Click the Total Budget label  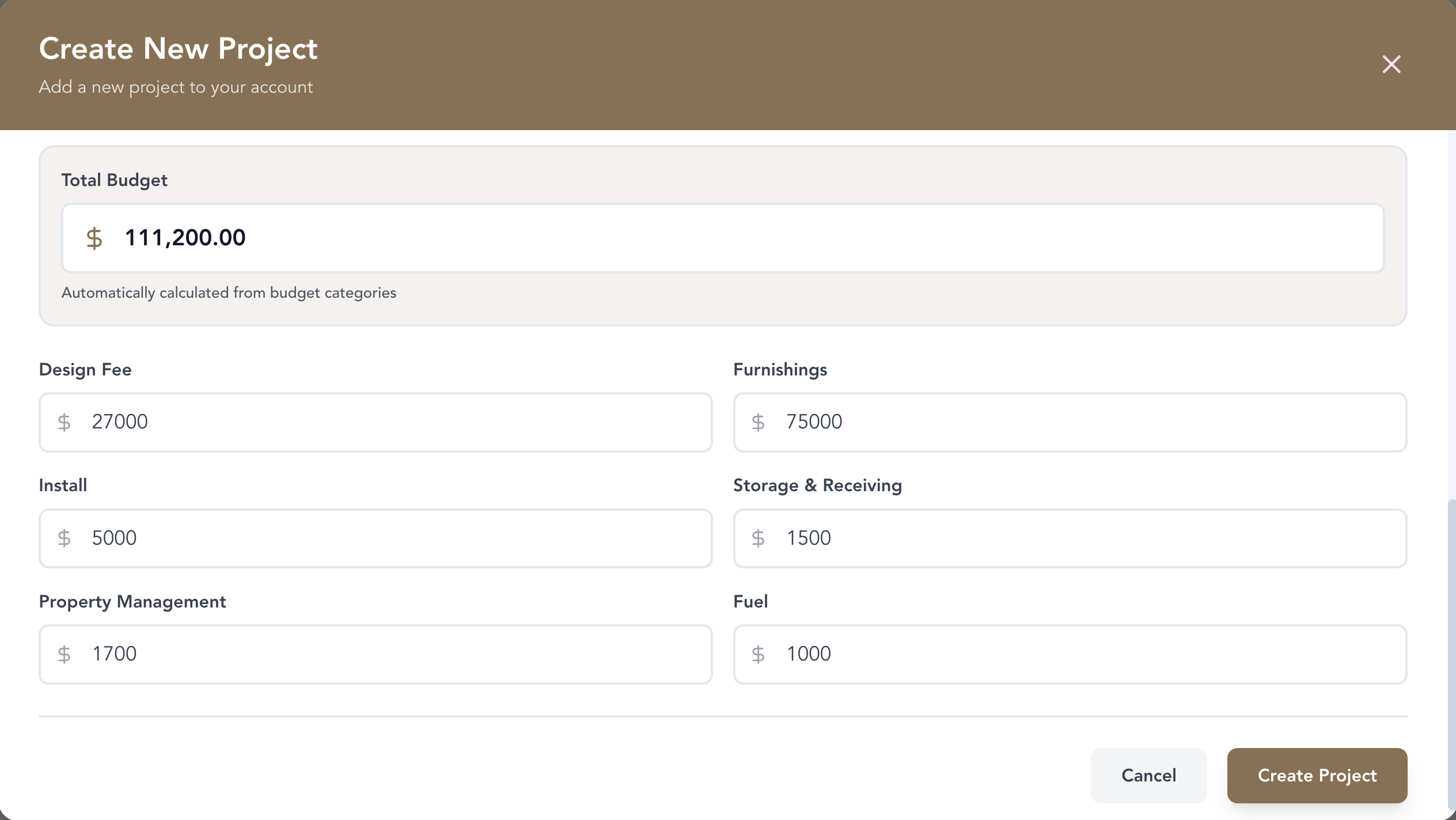click(x=114, y=180)
